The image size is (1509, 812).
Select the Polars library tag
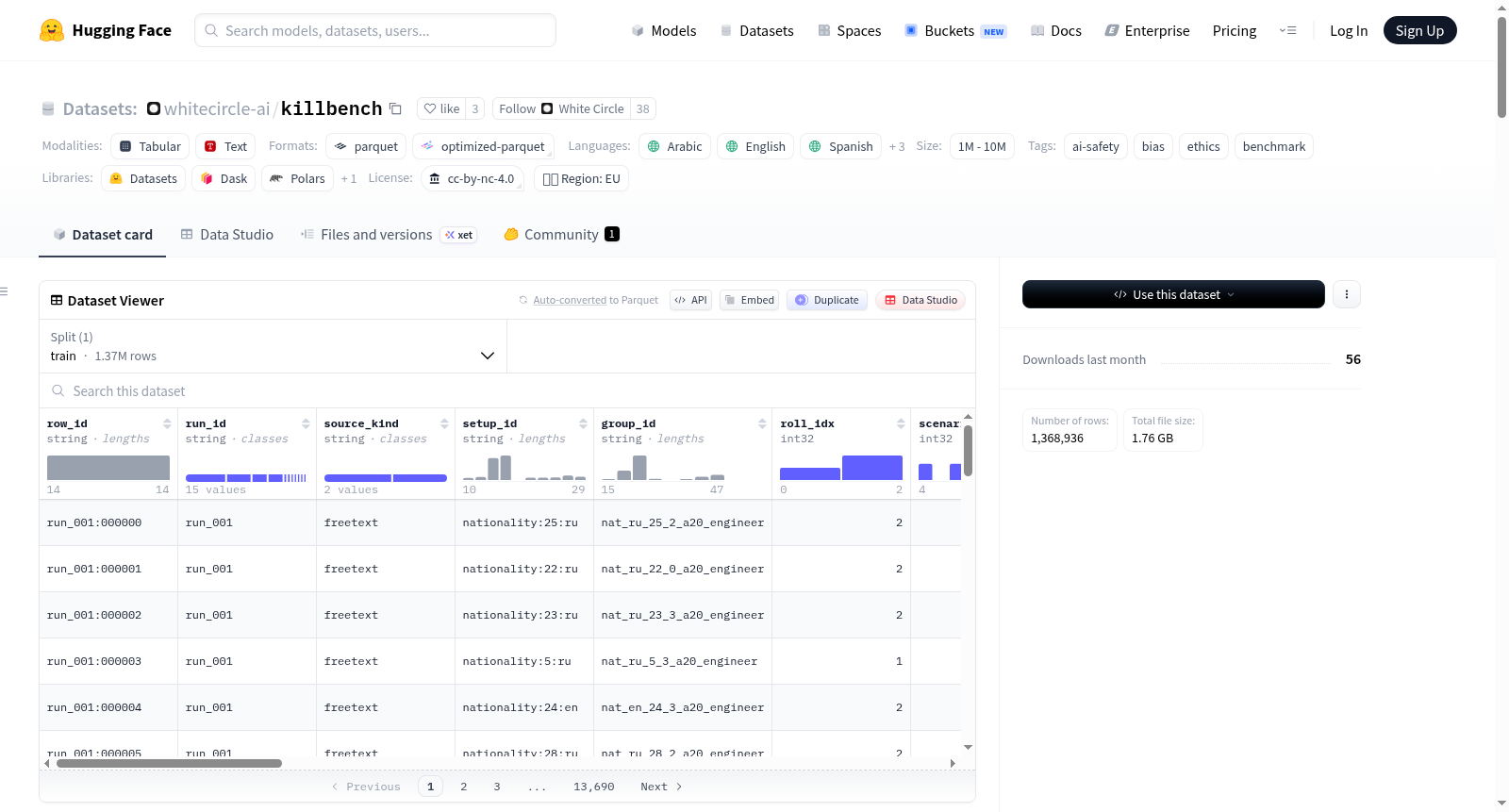pos(297,178)
